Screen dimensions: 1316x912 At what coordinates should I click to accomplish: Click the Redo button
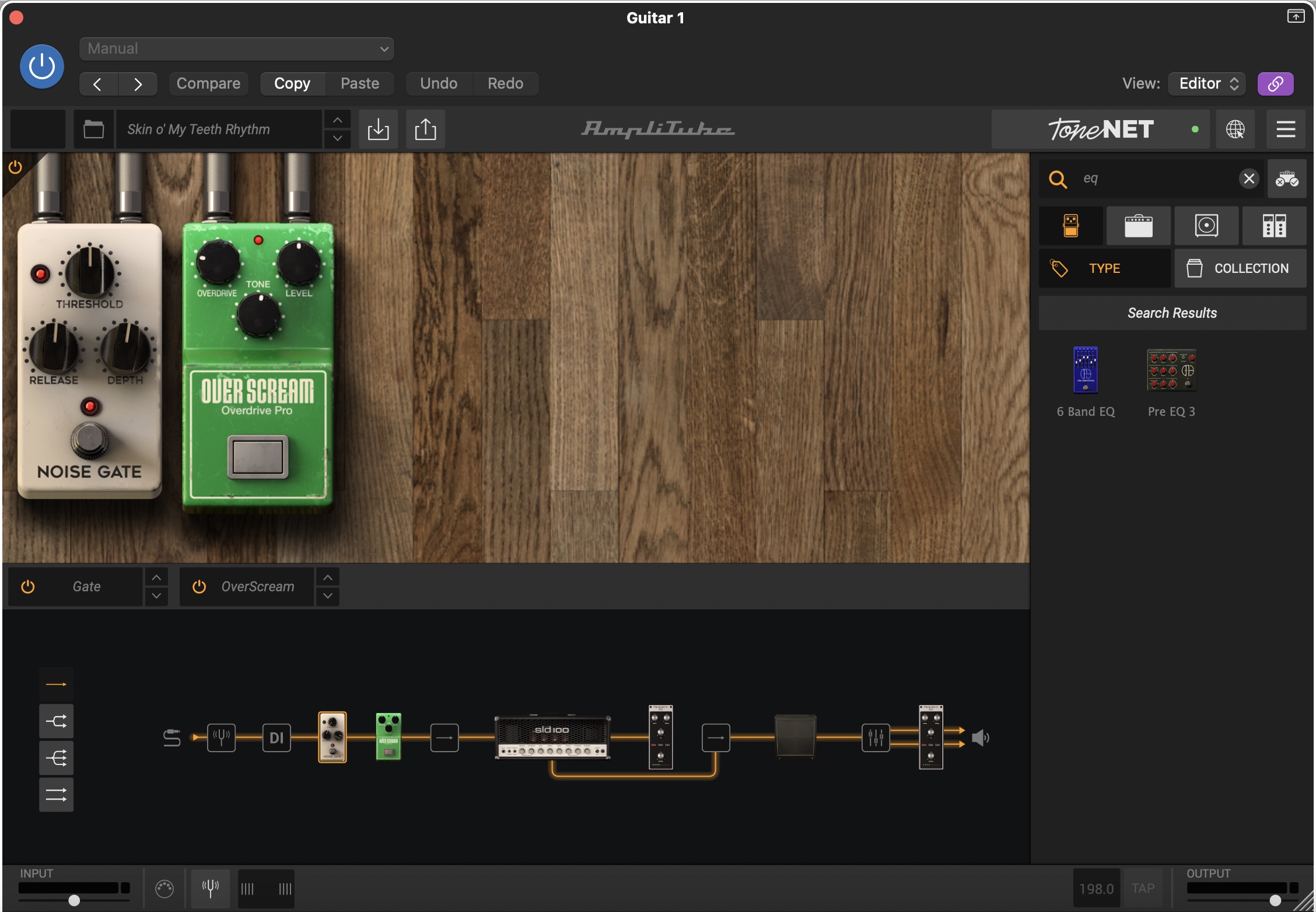click(x=505, y=83)
